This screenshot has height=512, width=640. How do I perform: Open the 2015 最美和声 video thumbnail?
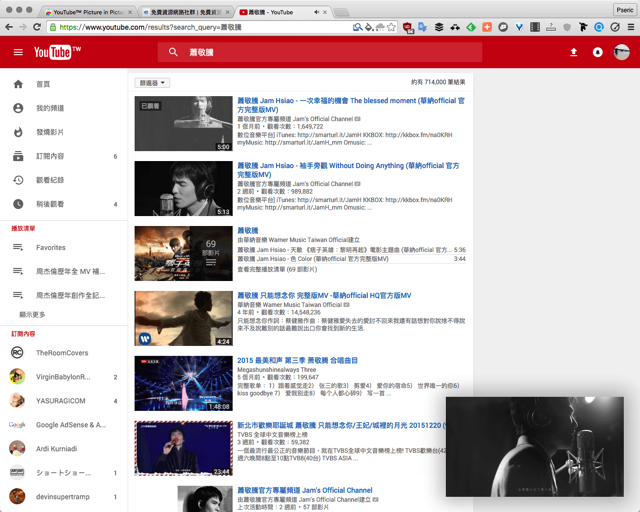[183, 383]
